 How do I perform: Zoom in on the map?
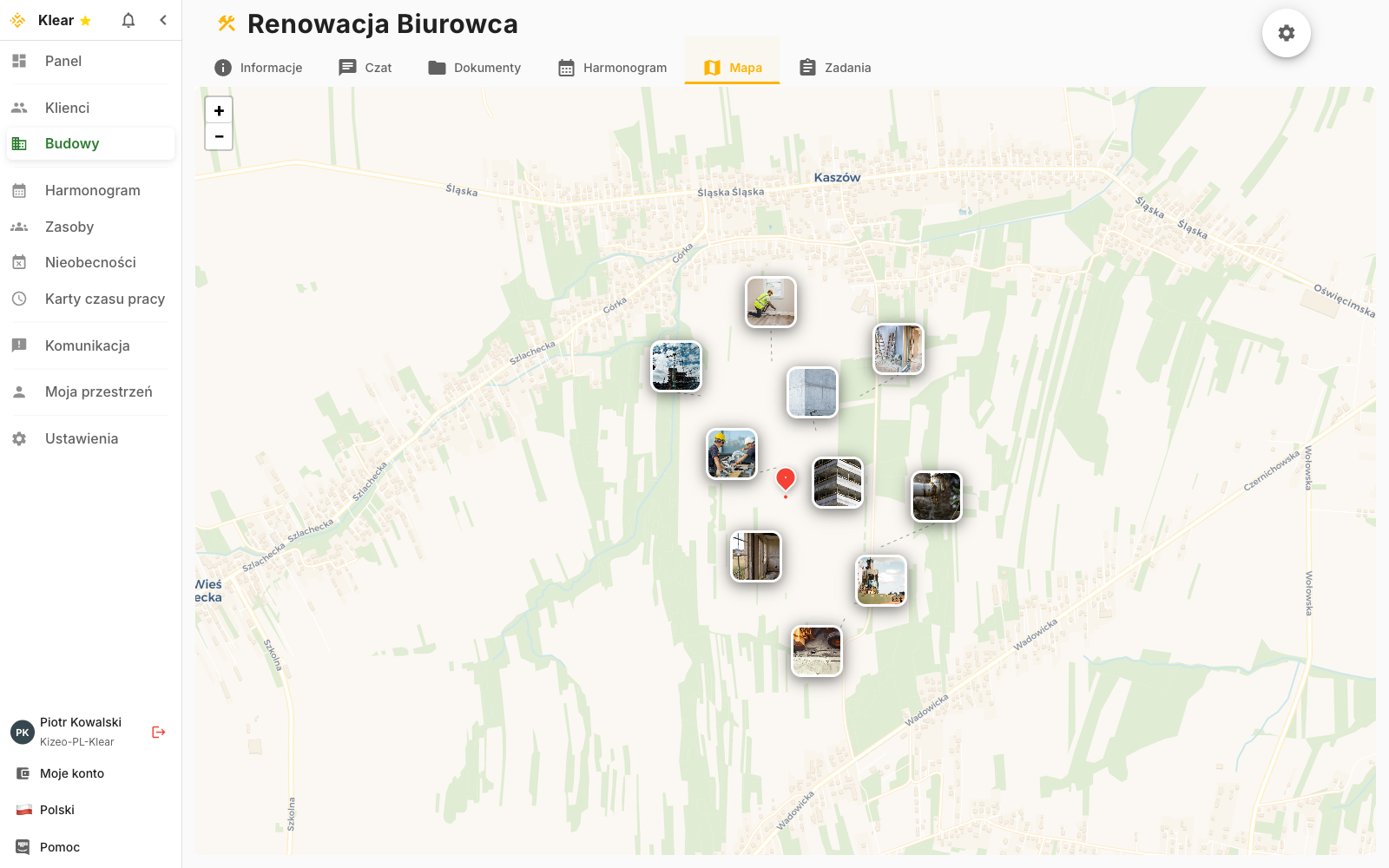click(219, 110)
